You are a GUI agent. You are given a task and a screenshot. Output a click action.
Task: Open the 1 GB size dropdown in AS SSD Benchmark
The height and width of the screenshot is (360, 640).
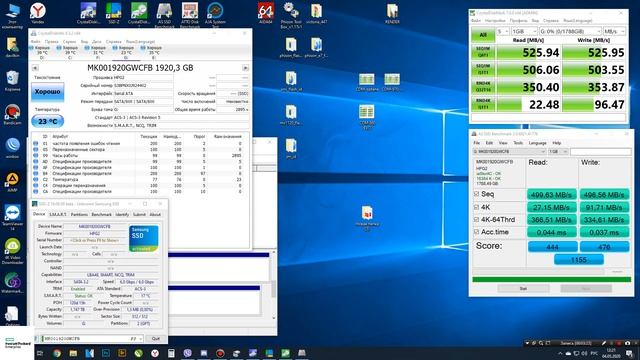click(x=558, y=151)
